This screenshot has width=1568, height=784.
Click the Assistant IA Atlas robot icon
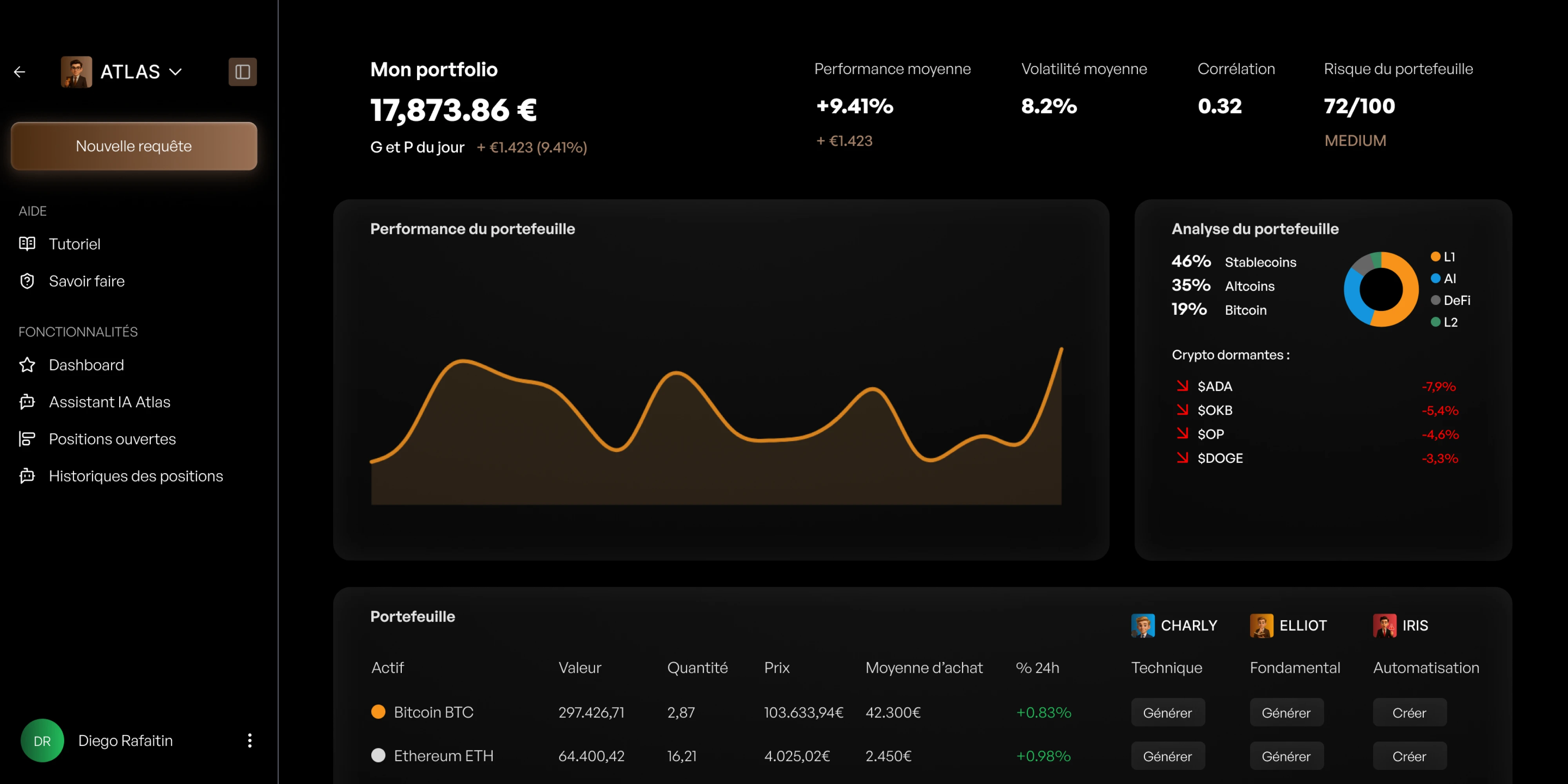pyautogui.click(x=27, y=402)
